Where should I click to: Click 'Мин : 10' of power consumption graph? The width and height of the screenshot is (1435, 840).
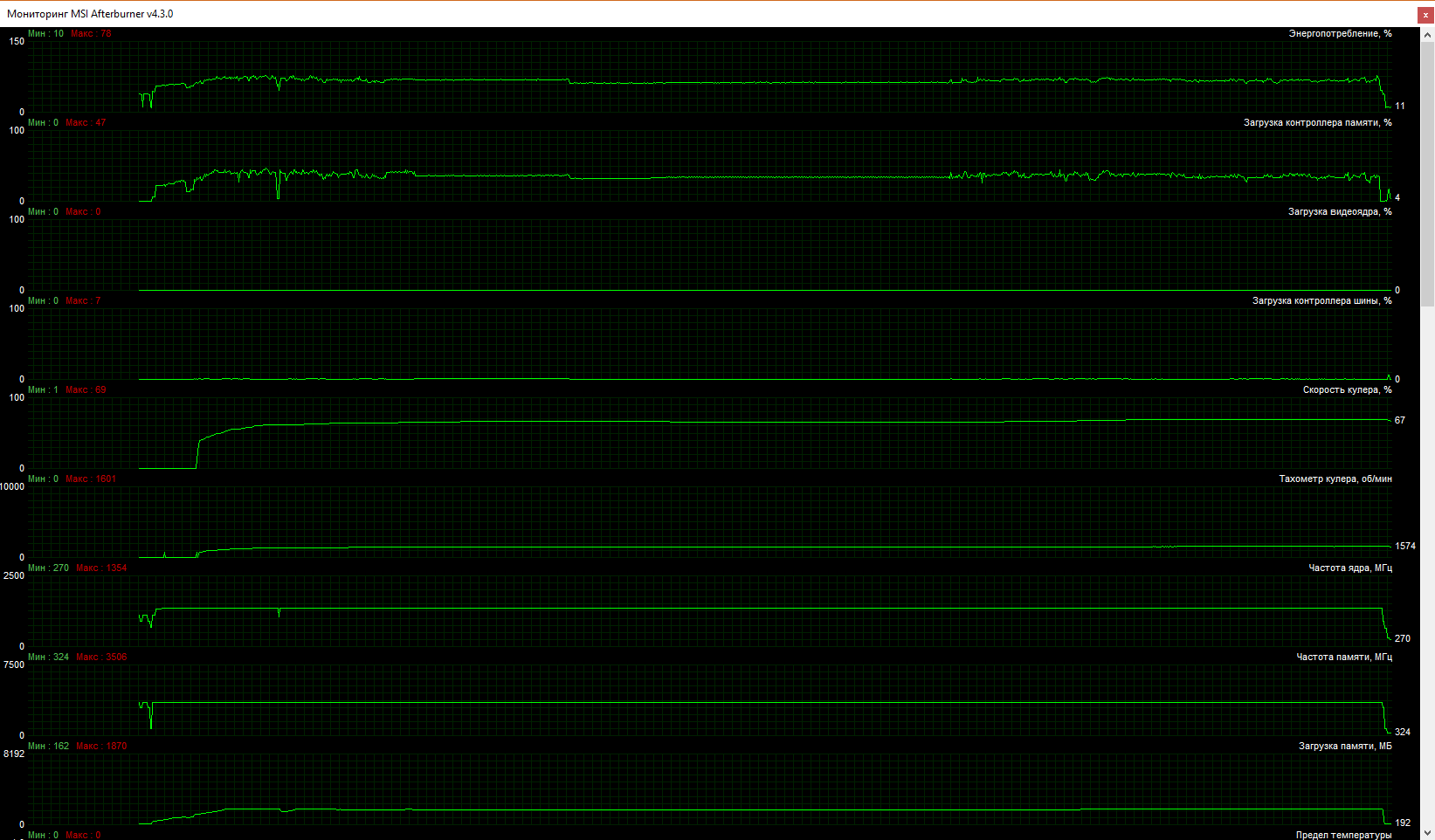(45, 33)
